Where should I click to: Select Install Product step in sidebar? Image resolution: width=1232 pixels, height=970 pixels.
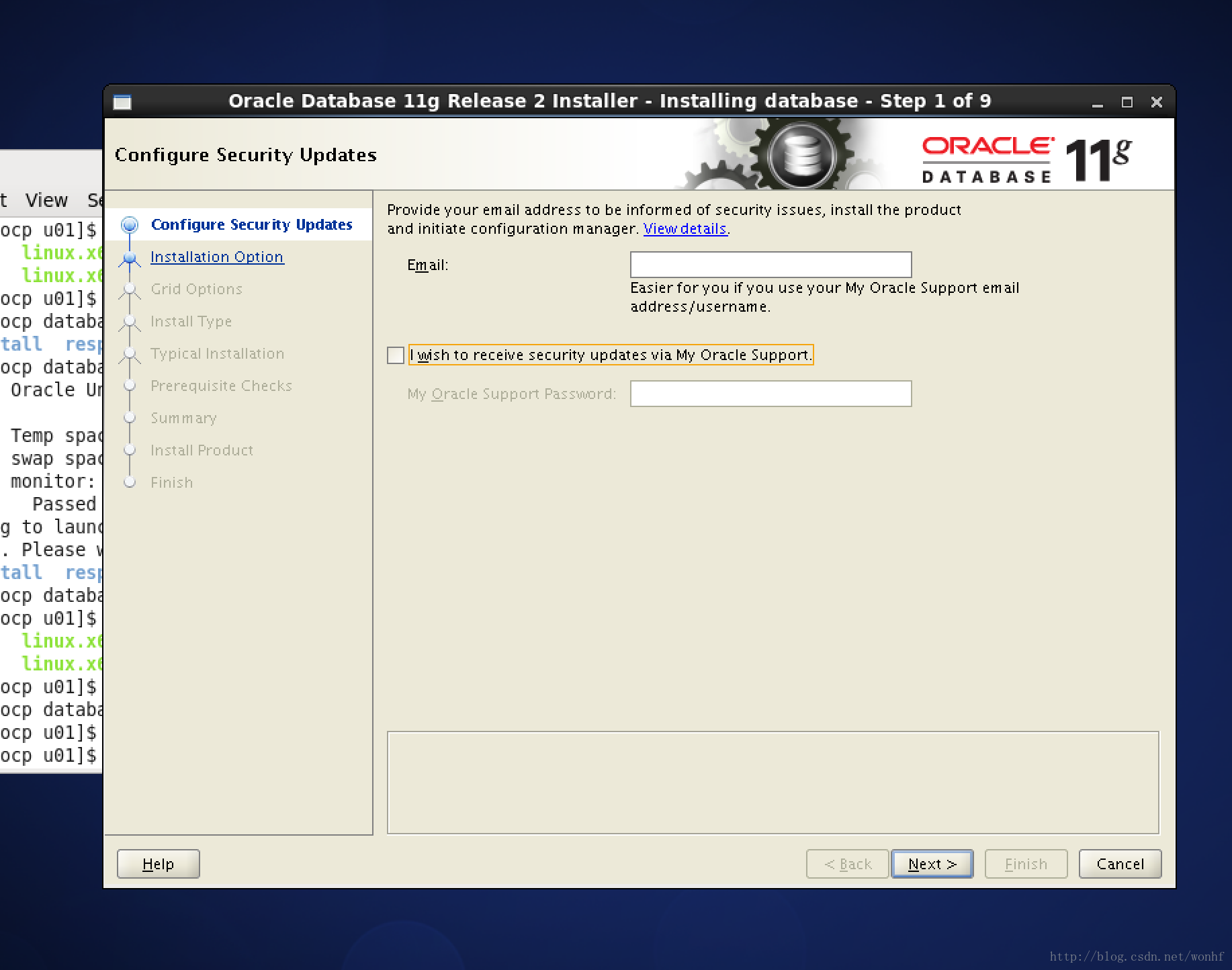[202, 450]
